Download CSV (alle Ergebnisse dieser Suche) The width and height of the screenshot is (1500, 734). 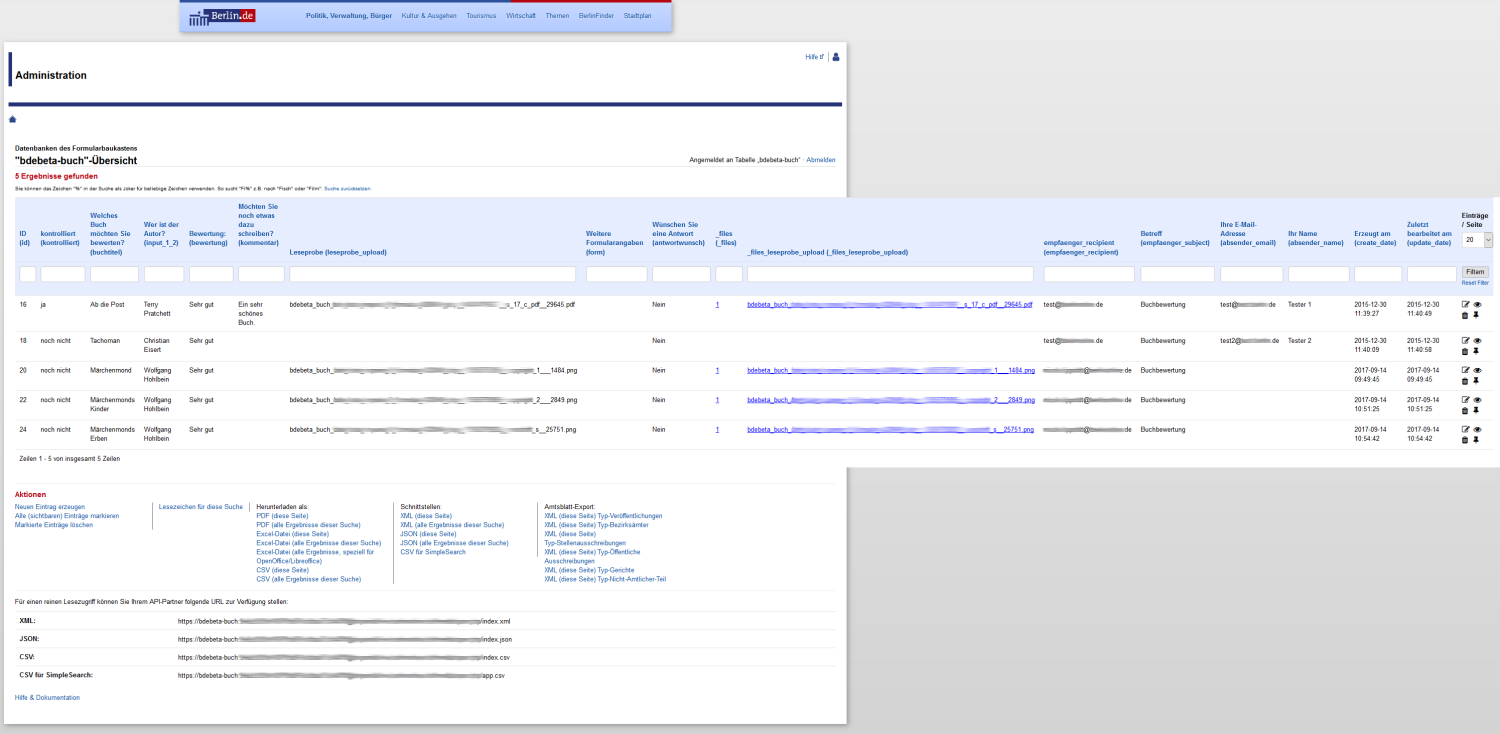tap(309, 579)
